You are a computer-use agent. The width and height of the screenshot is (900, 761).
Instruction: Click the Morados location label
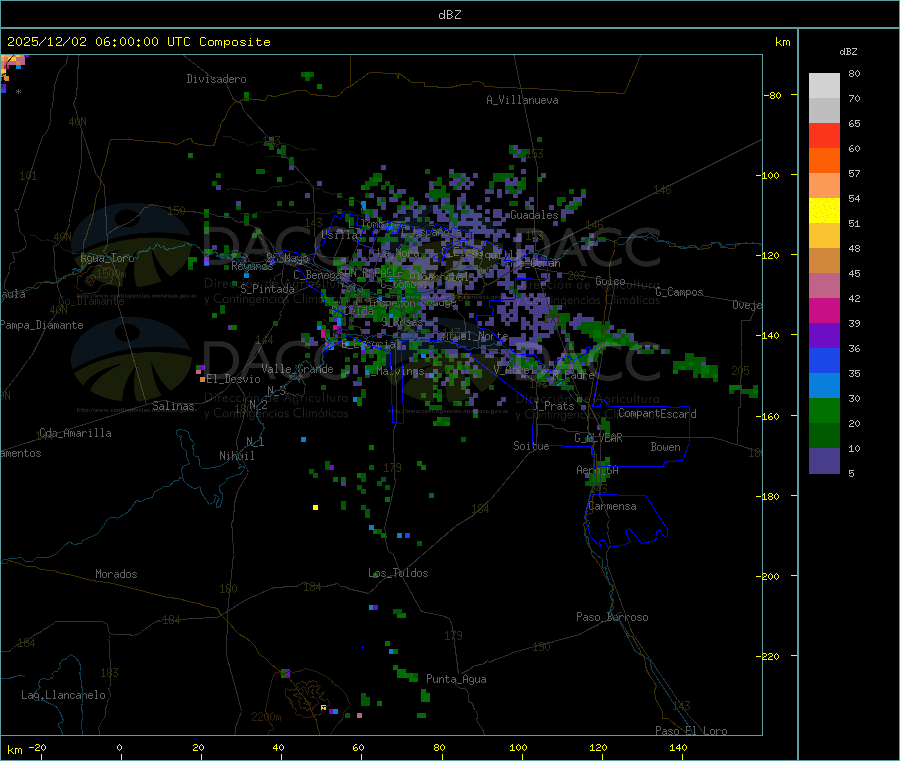116,574
